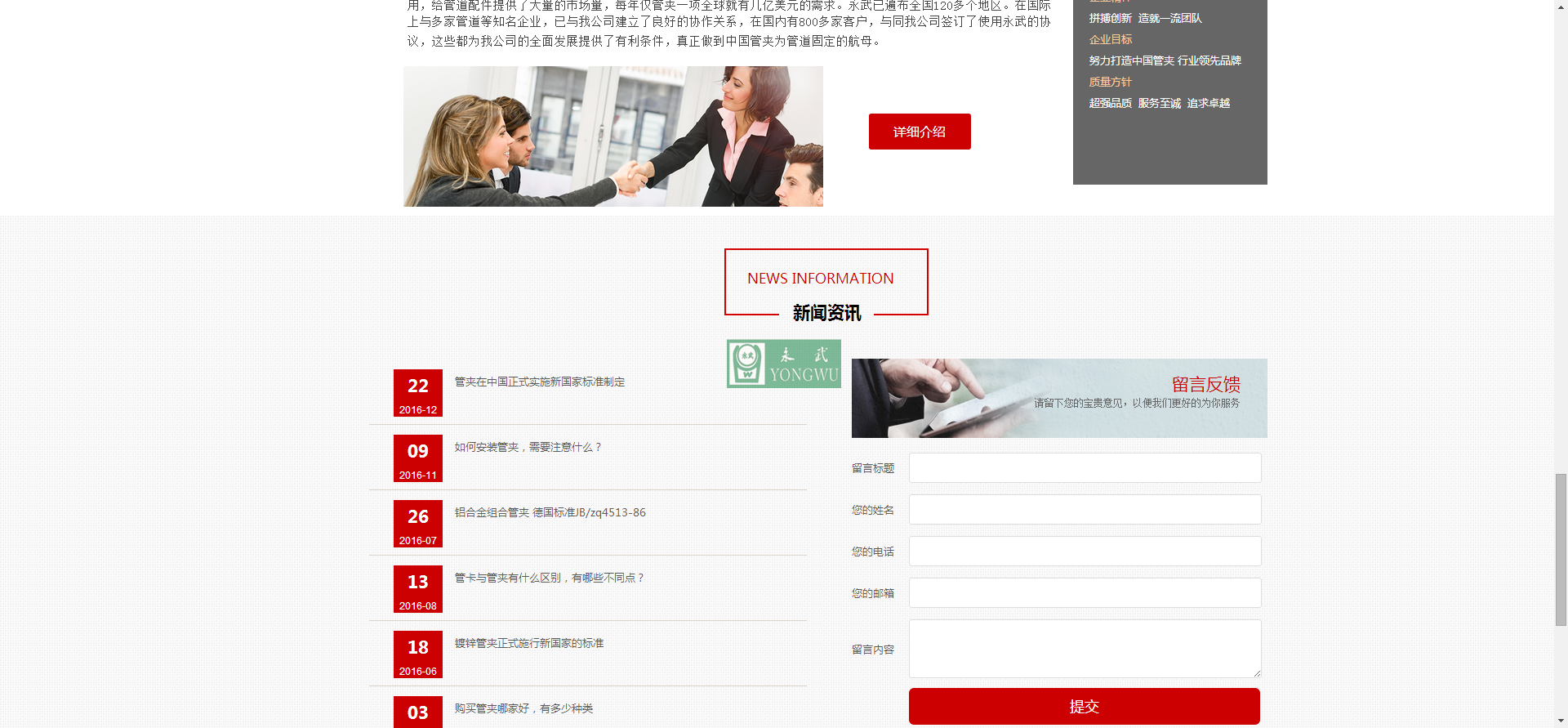Click the date badge 13 2016-08
Viewport: 1568px width, 728px height.
point(418,589)
